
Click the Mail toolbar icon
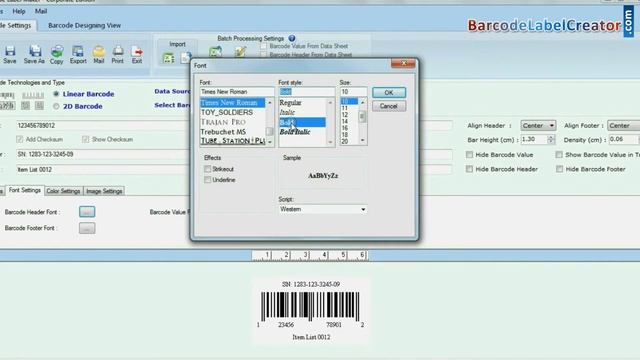coord(99,55)
